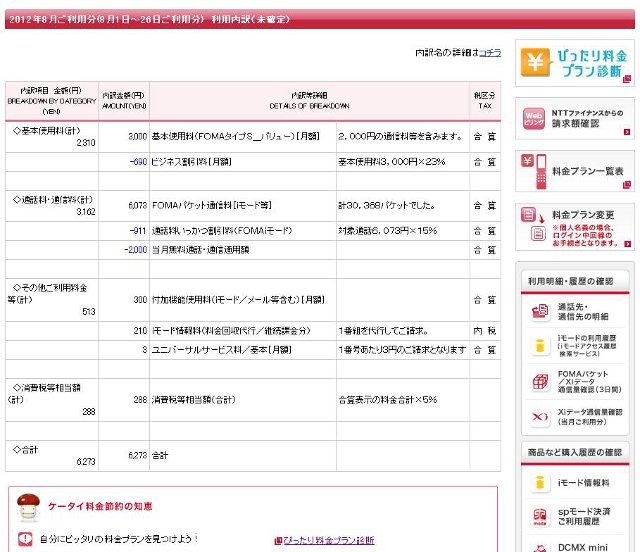640x552 pixels.
Task: Open spモード決済ご利用履歴
Action: click(584, 516)
